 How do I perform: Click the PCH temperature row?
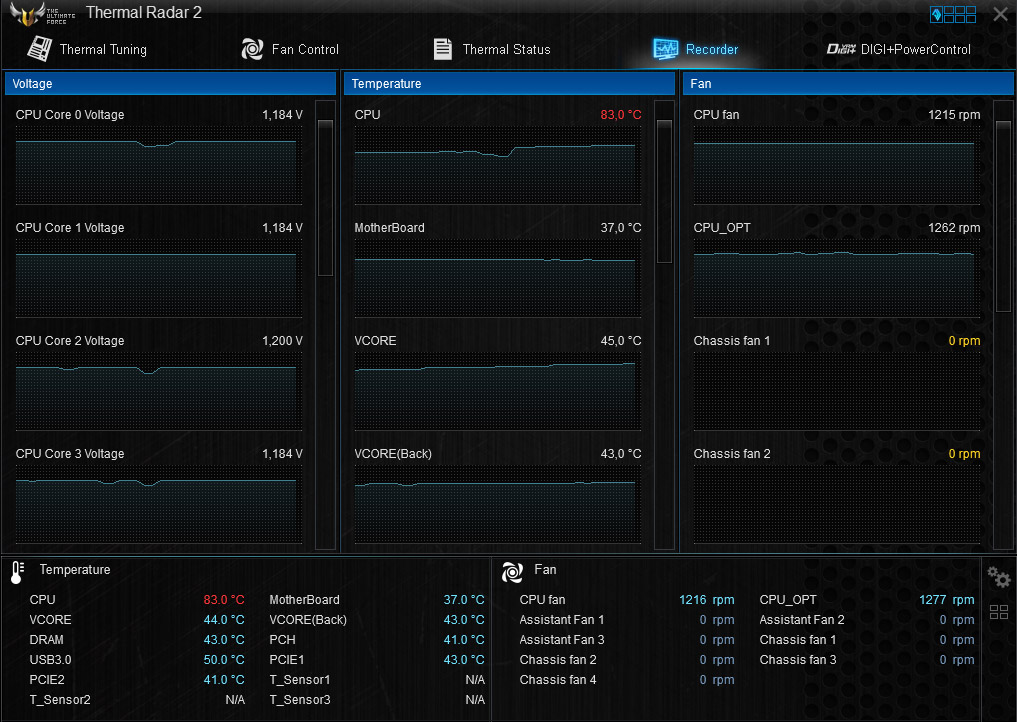click(377, 640)
